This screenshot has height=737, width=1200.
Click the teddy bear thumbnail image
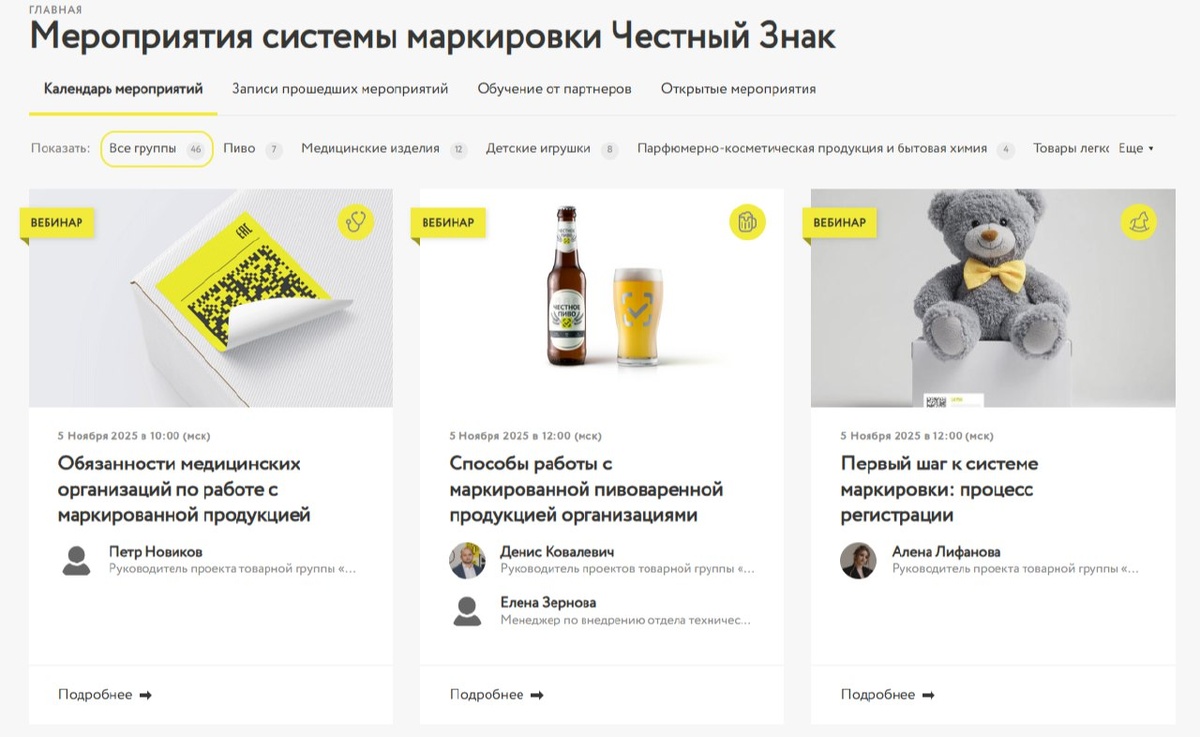(x=993, y=298)
